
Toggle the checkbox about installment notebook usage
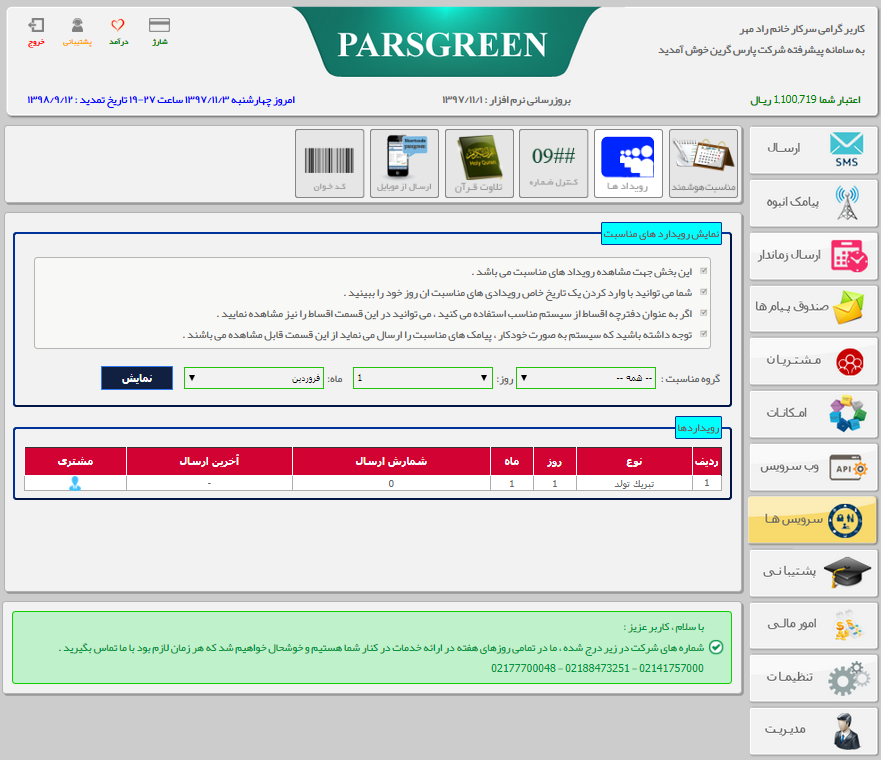(704, 313)
